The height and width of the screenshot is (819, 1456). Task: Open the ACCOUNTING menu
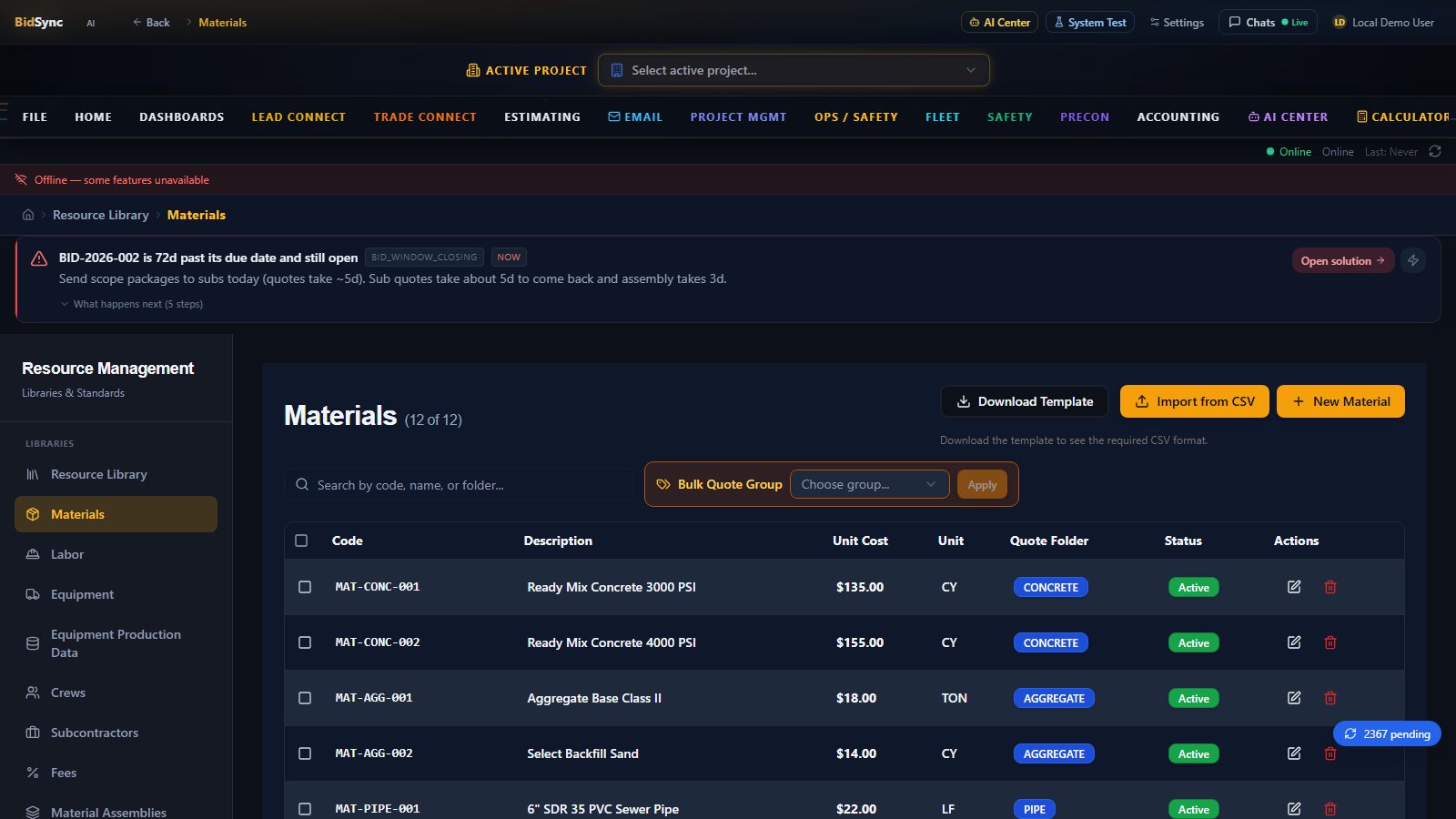pos(1178,117)
